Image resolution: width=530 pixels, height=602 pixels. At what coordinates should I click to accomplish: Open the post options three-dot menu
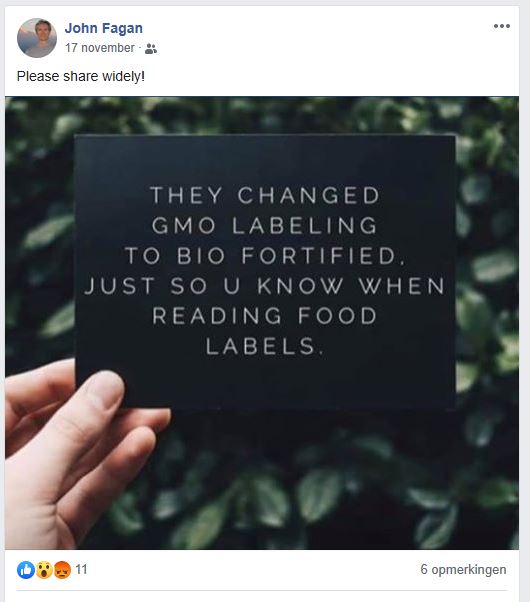point(502,26)
